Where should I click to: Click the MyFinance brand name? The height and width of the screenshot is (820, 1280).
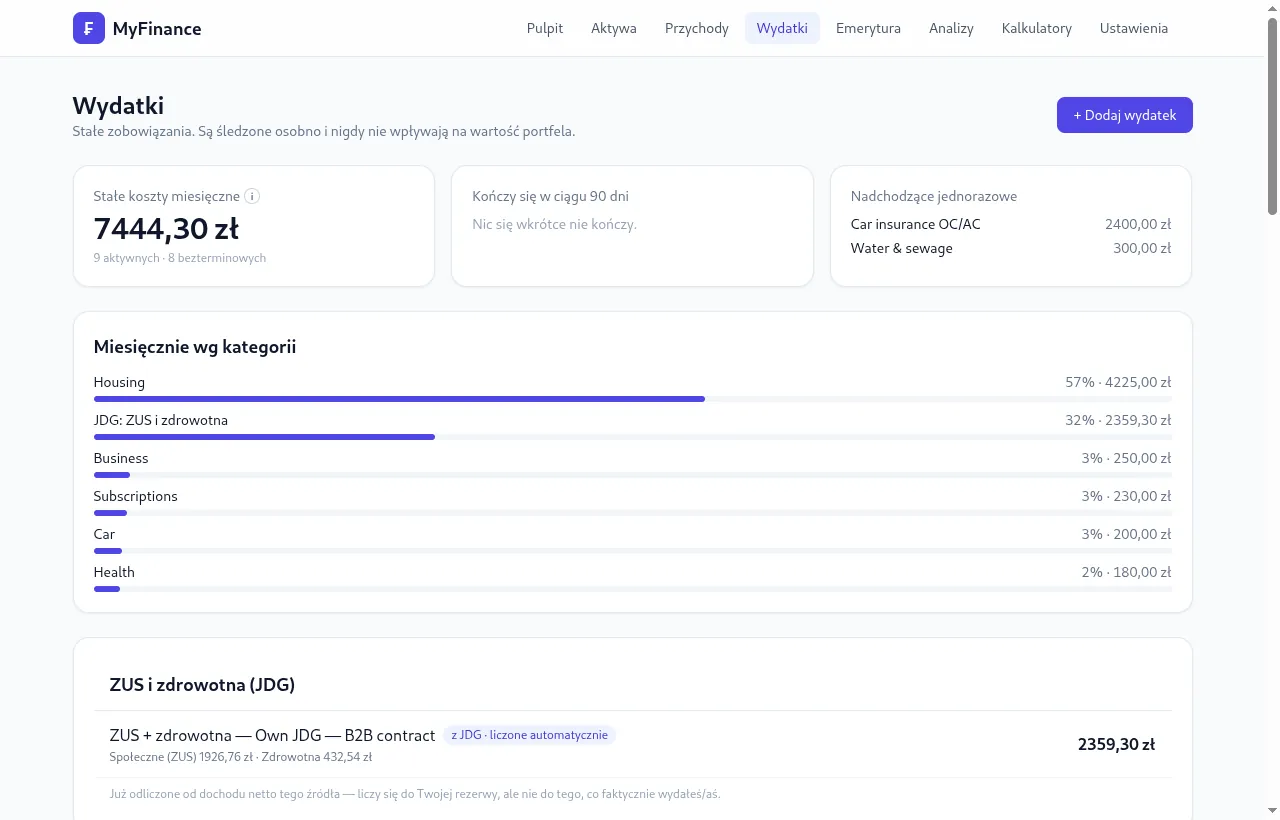(157, 29)
